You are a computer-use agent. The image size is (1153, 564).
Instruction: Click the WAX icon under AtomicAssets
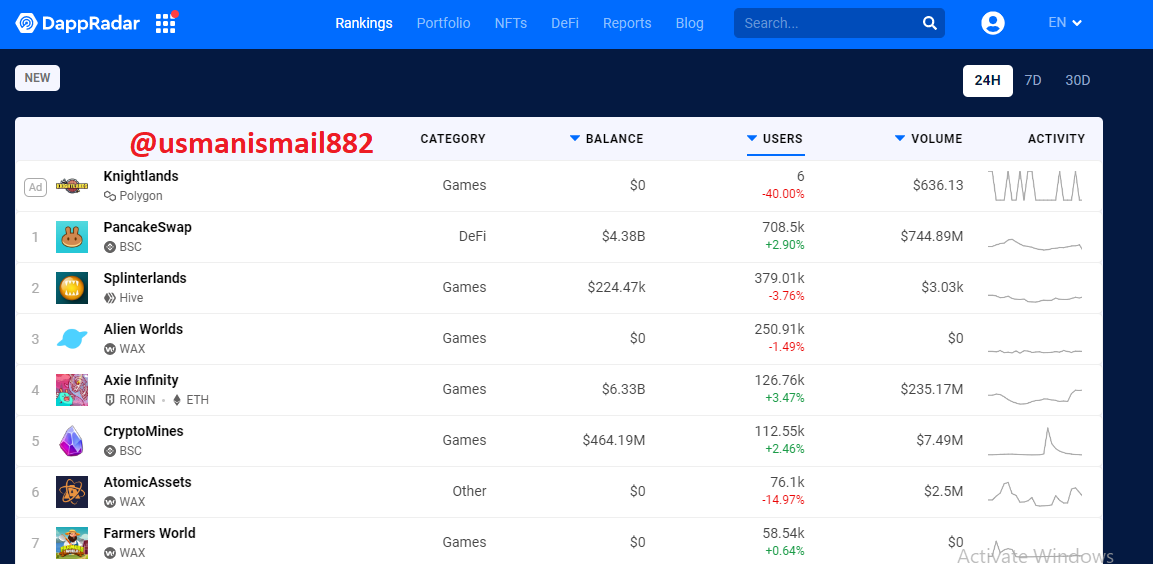[x=110, y=501]
